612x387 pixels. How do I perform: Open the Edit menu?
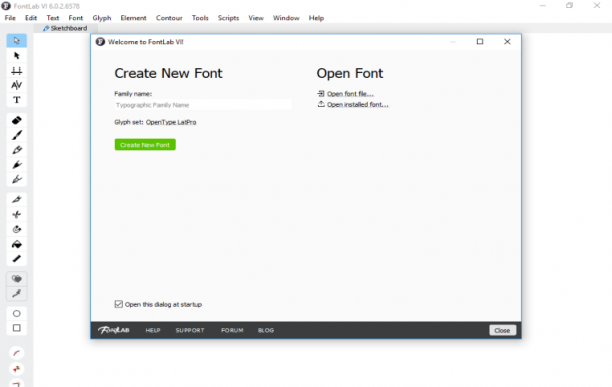coord(31,18)
